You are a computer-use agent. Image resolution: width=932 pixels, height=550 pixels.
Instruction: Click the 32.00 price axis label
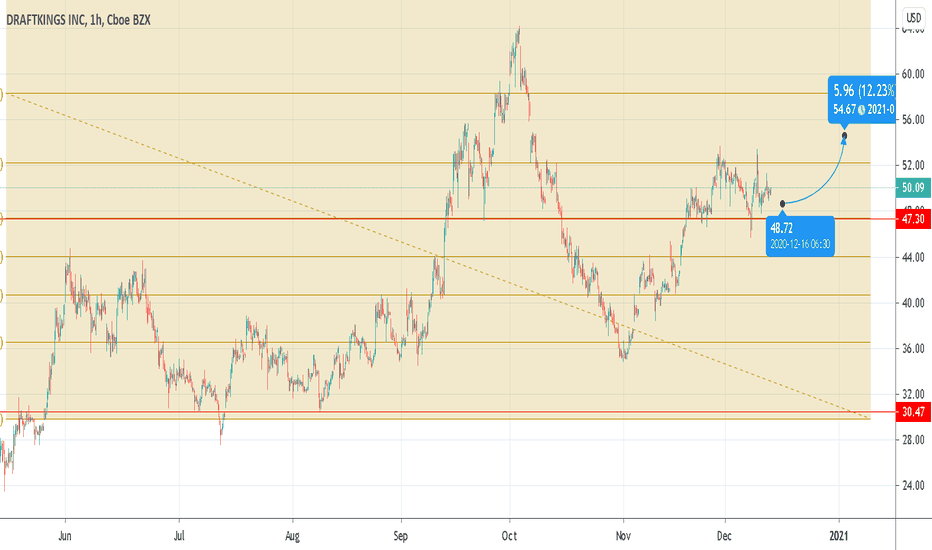[913, 394]
